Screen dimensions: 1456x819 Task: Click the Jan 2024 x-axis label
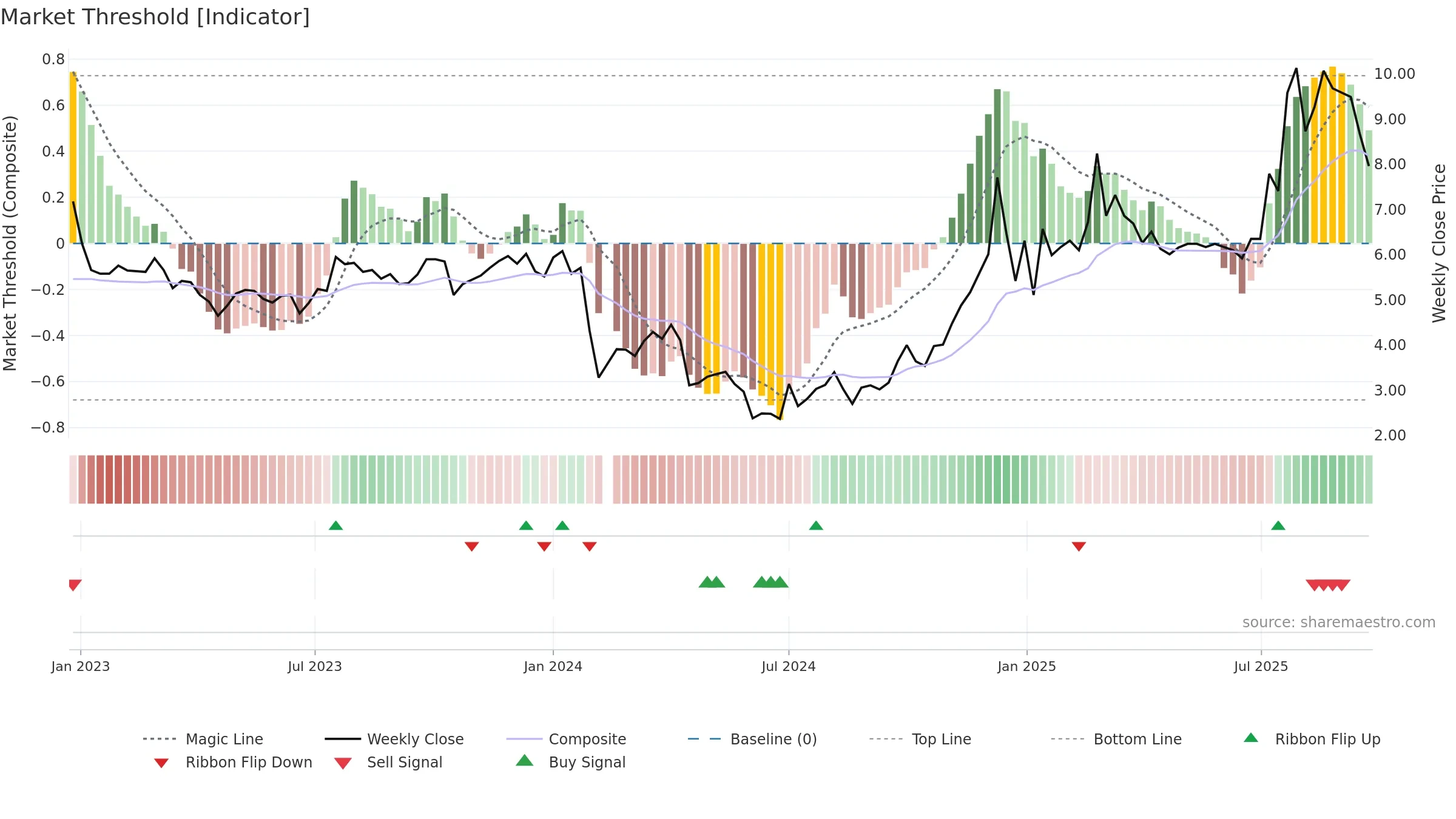[553, 667]
